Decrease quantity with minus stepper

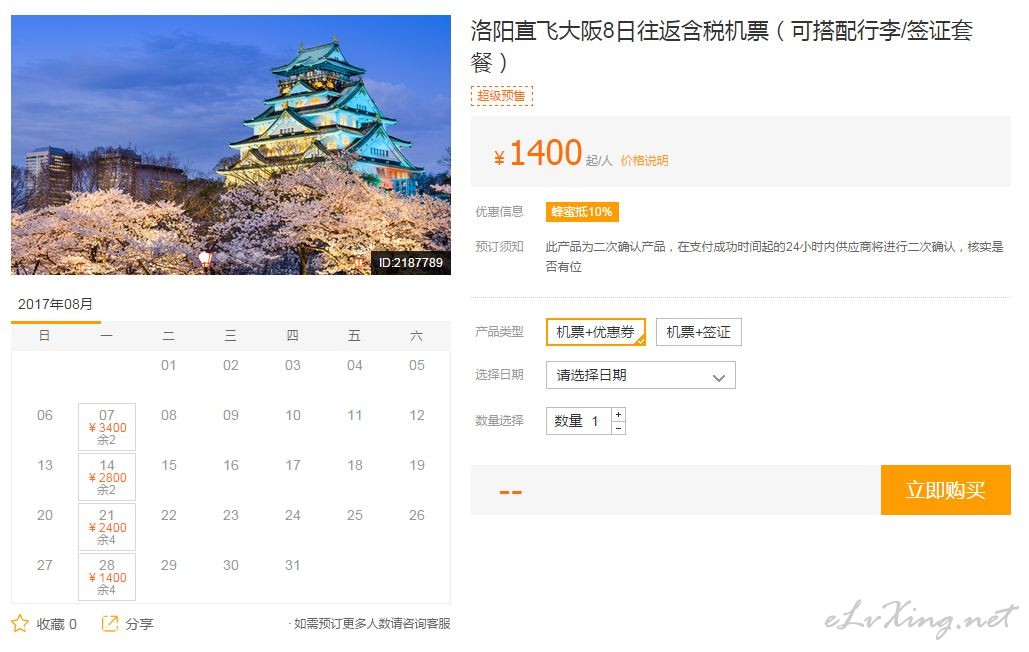[x=618, y=428]
